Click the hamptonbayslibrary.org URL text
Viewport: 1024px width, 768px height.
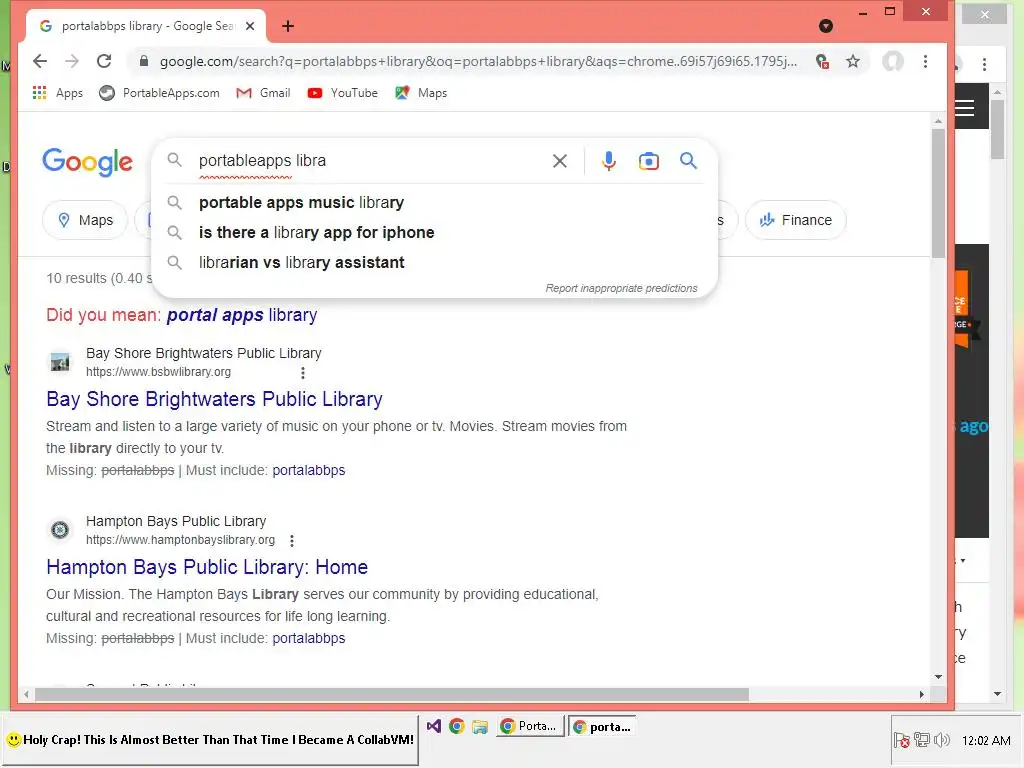tap(180, 540)
